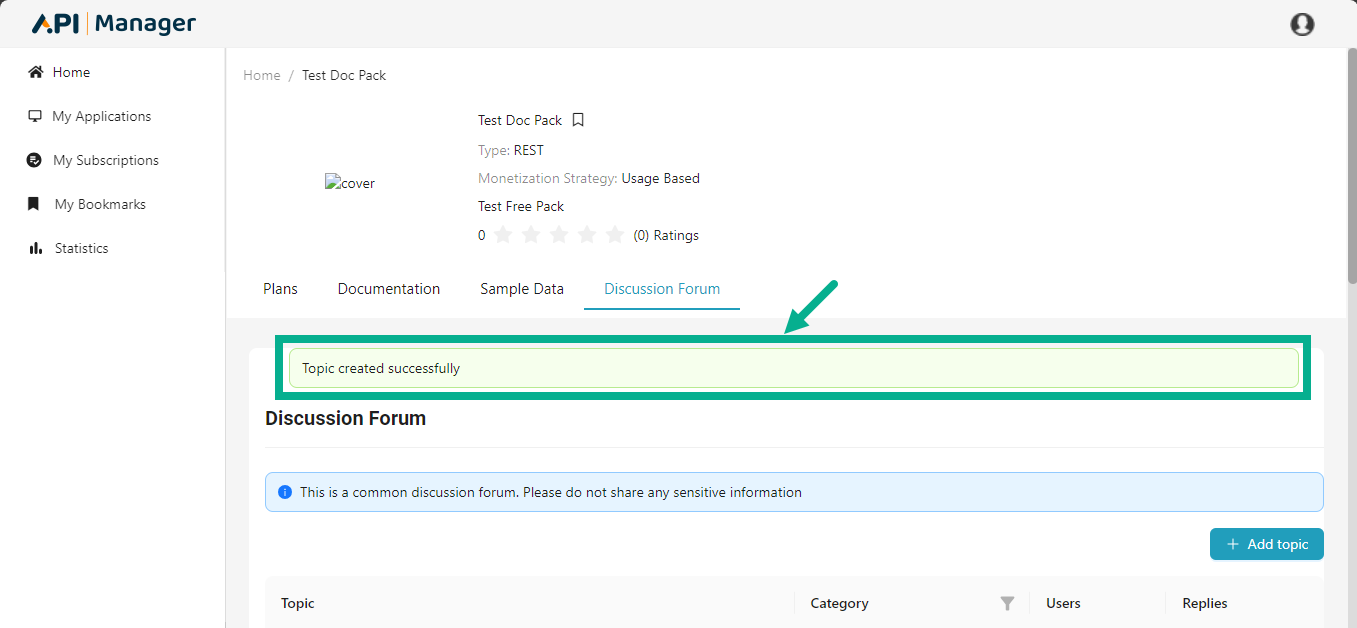Click the Topic column header
This screenshot has width=1357, height=628.
298,603
